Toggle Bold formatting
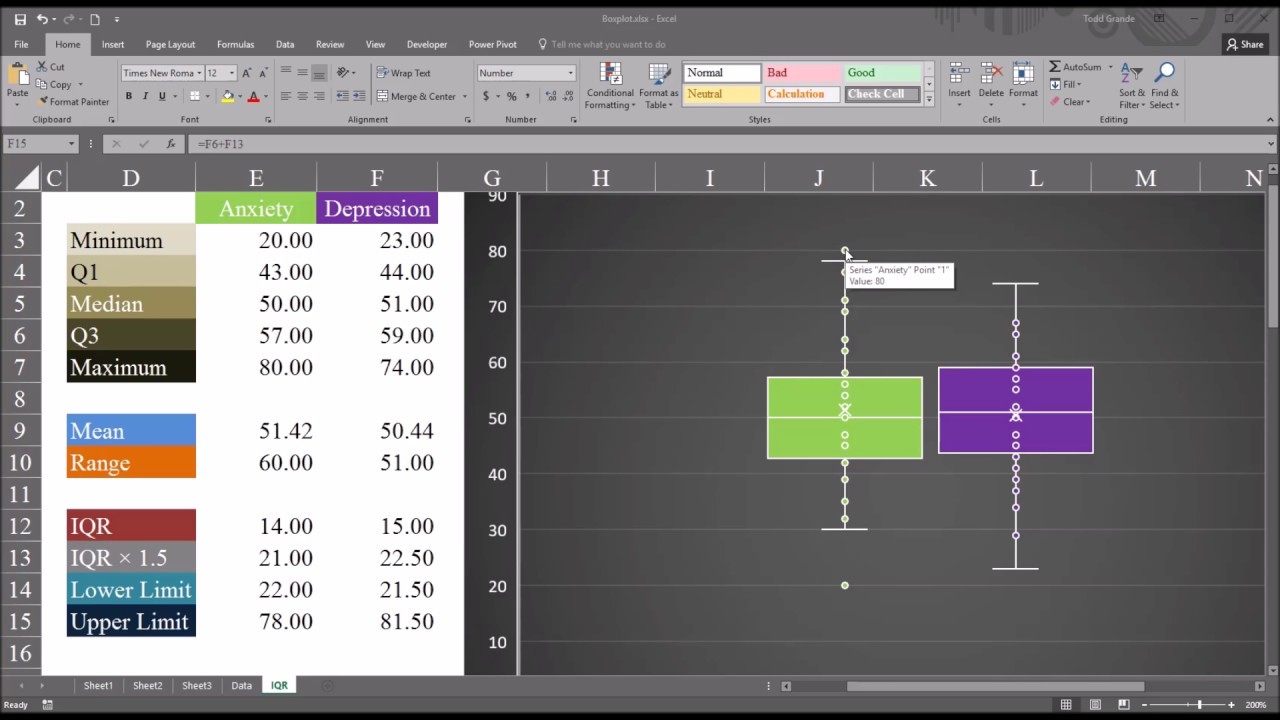 point(129,96)
